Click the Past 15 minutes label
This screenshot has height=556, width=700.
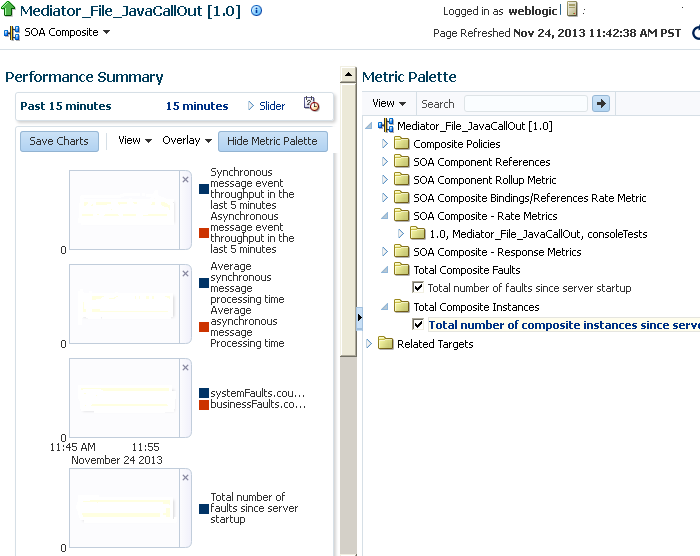66,106
